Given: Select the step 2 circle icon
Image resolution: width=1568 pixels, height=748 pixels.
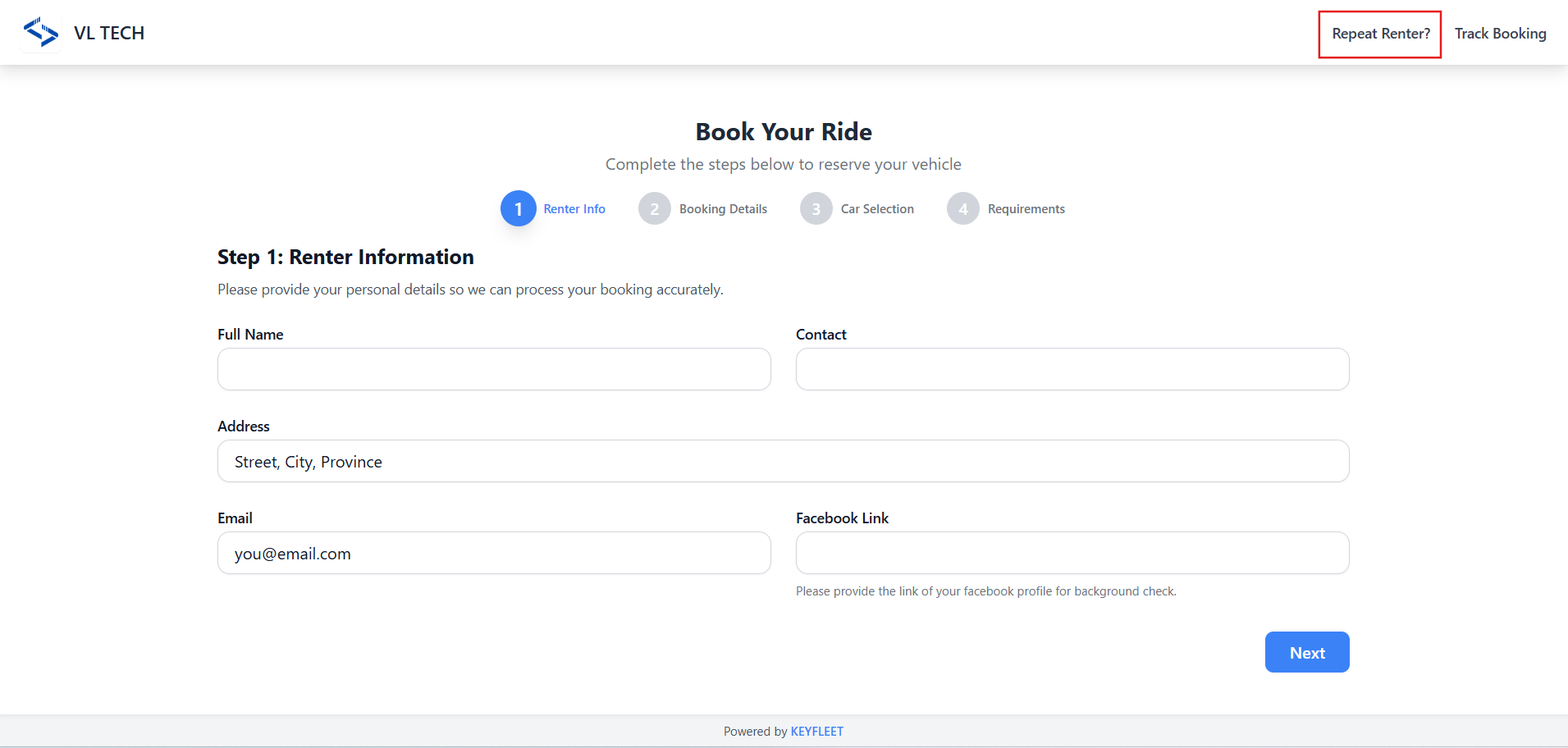Looking at the screenshot, I should [654, 209].
